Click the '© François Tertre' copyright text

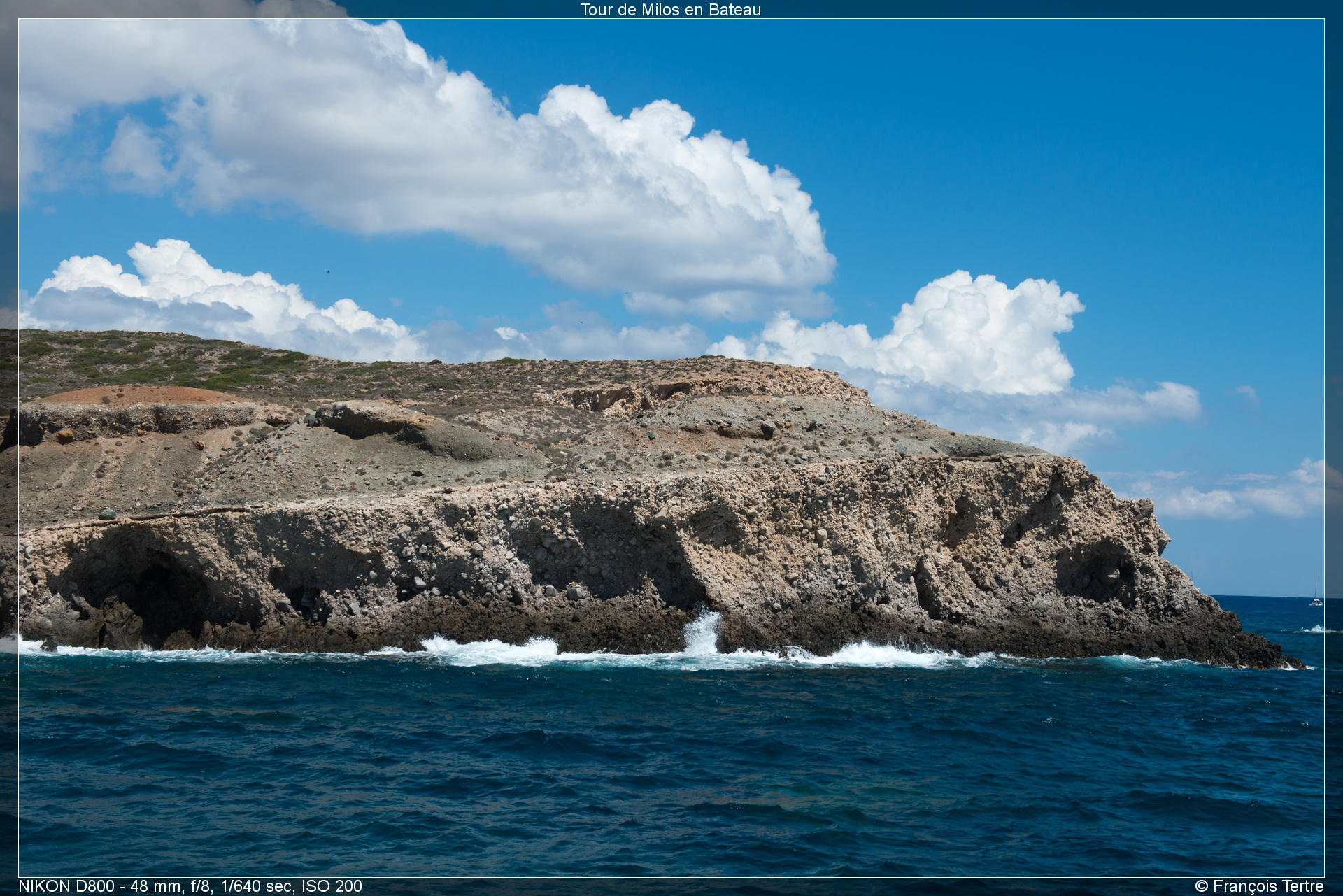pos(1259,886)
